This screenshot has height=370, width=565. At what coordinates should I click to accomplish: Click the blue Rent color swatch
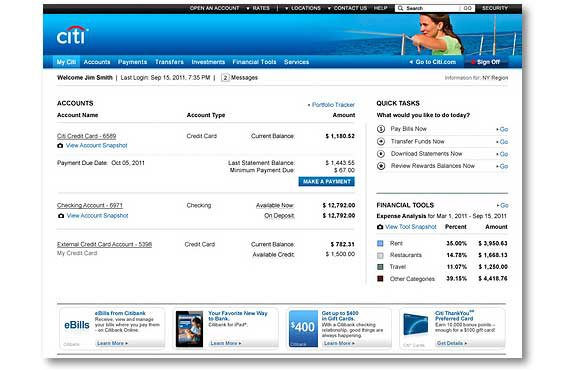pos(380,244)
